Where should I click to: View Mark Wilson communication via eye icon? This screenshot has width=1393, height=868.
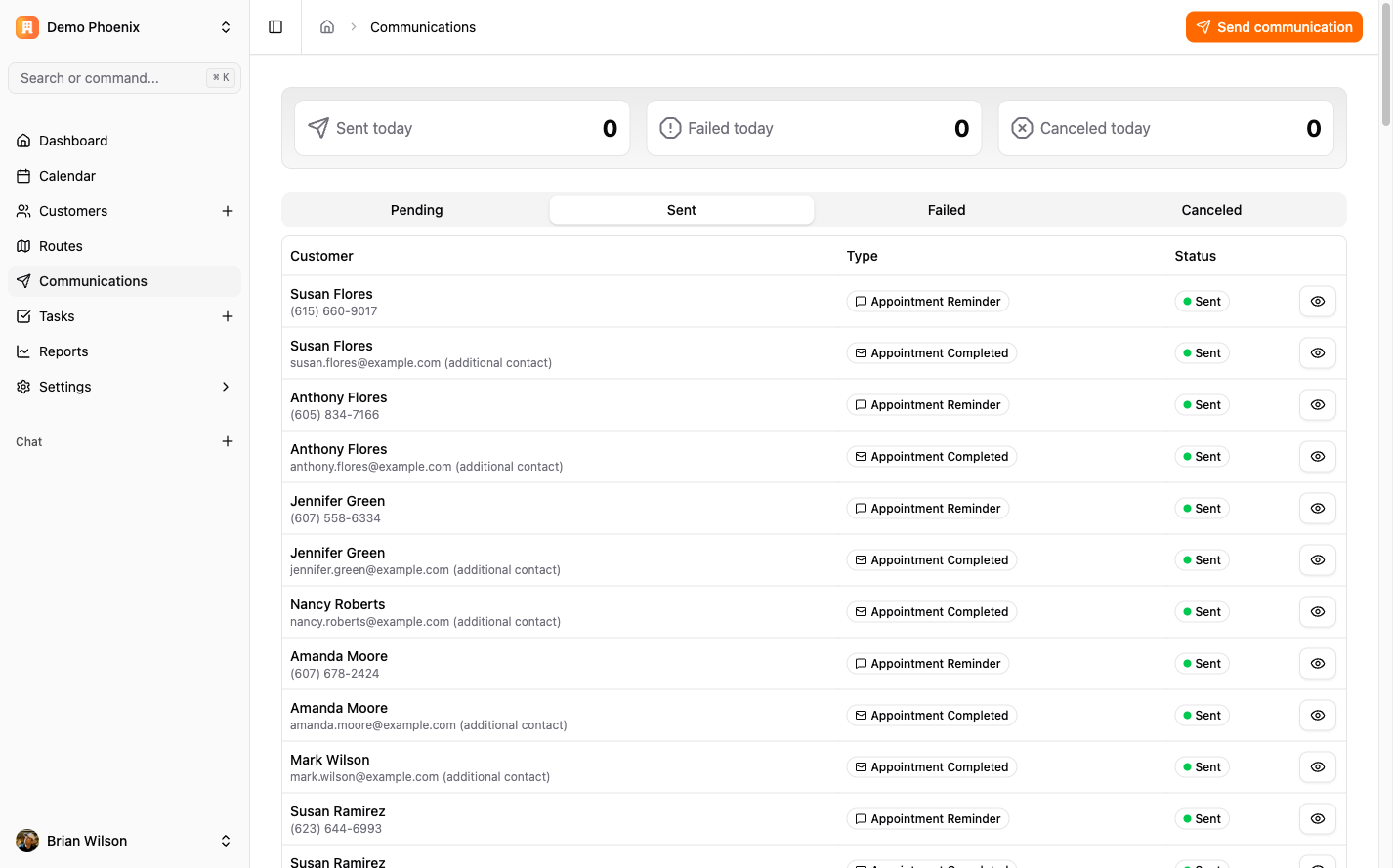point(1317,767)
